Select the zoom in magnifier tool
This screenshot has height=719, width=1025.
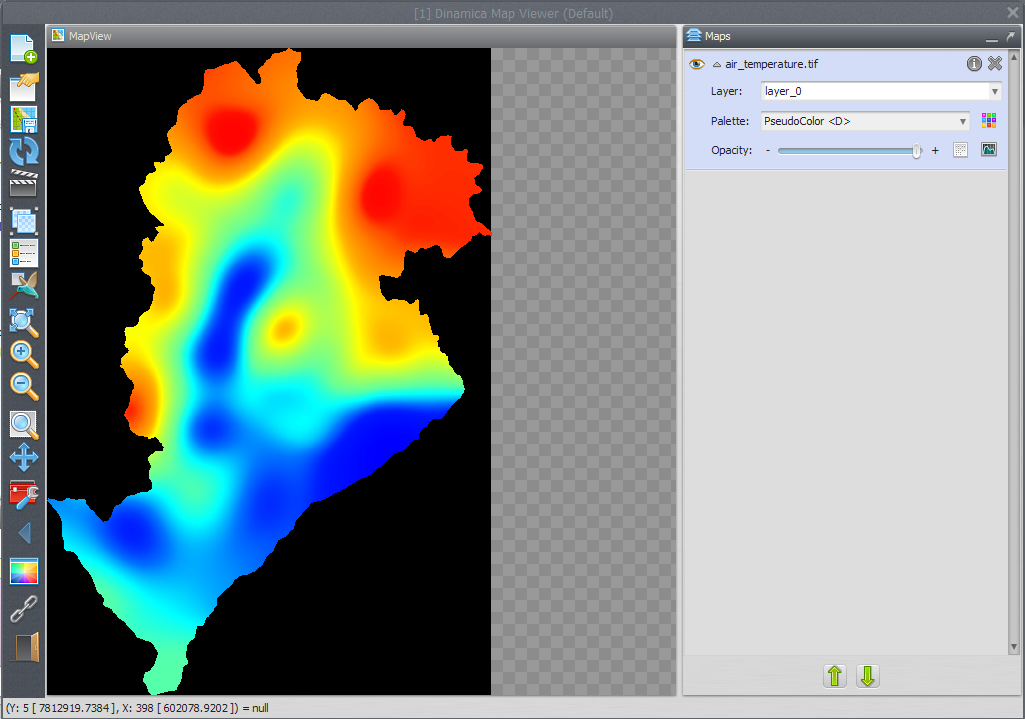pyautogui.click(x=23, y=354)
